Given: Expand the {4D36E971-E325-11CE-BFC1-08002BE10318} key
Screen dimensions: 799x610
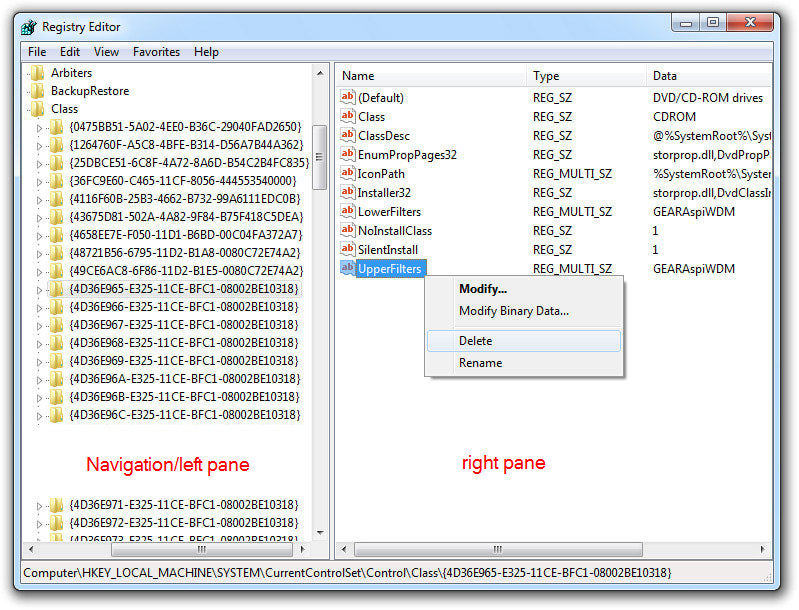Looking at the screenshot, I should (x=40, y=505).
